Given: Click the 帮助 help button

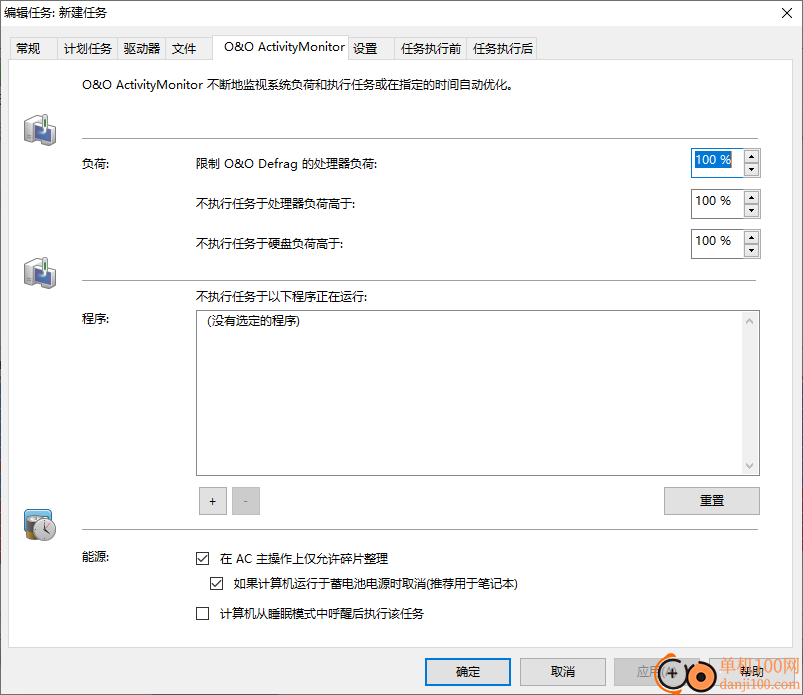Looking at the screenshot, I should point(751,671).
